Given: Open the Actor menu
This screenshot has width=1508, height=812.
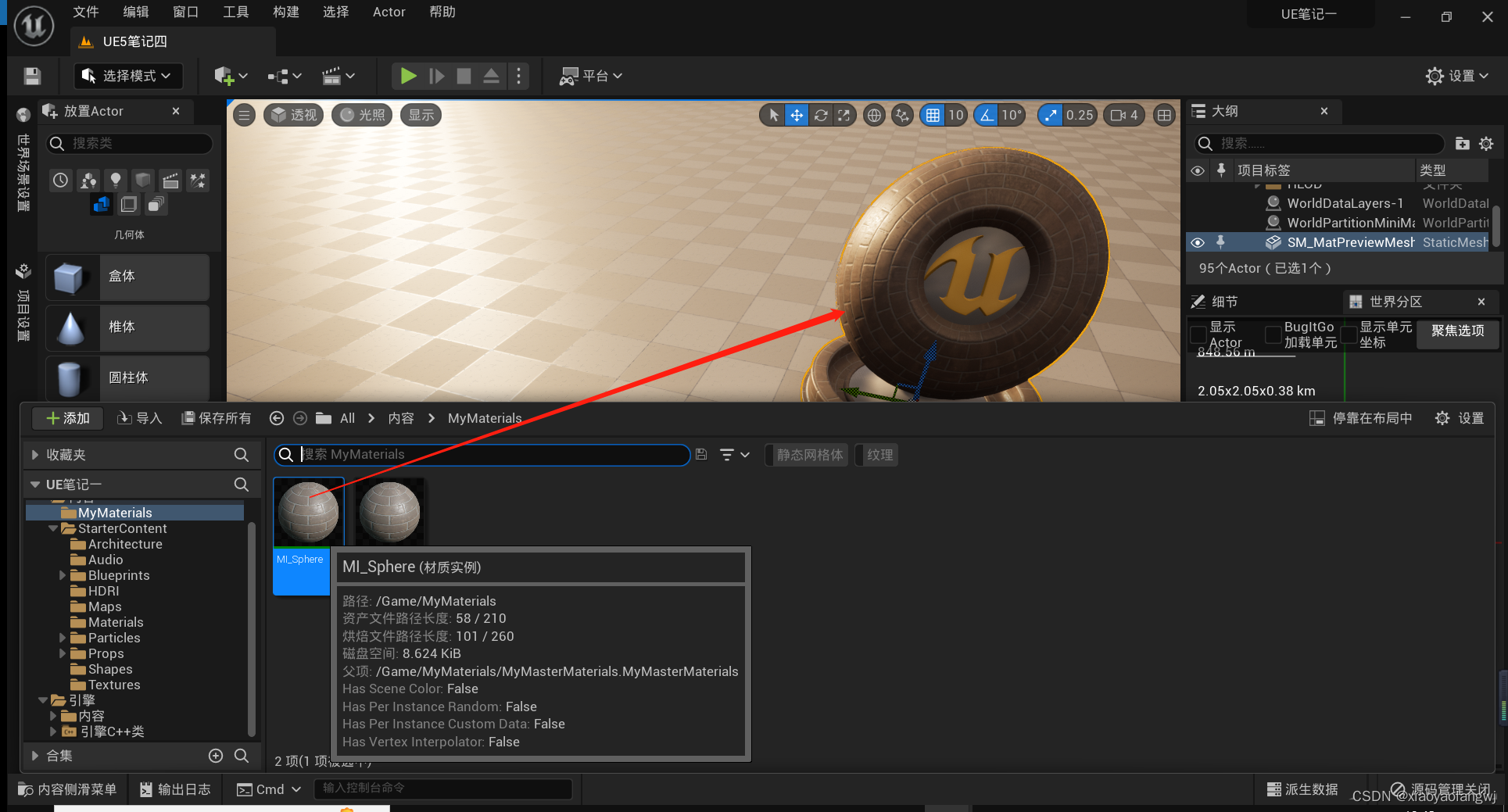Looking at the screenshot, I should (389, 12).
